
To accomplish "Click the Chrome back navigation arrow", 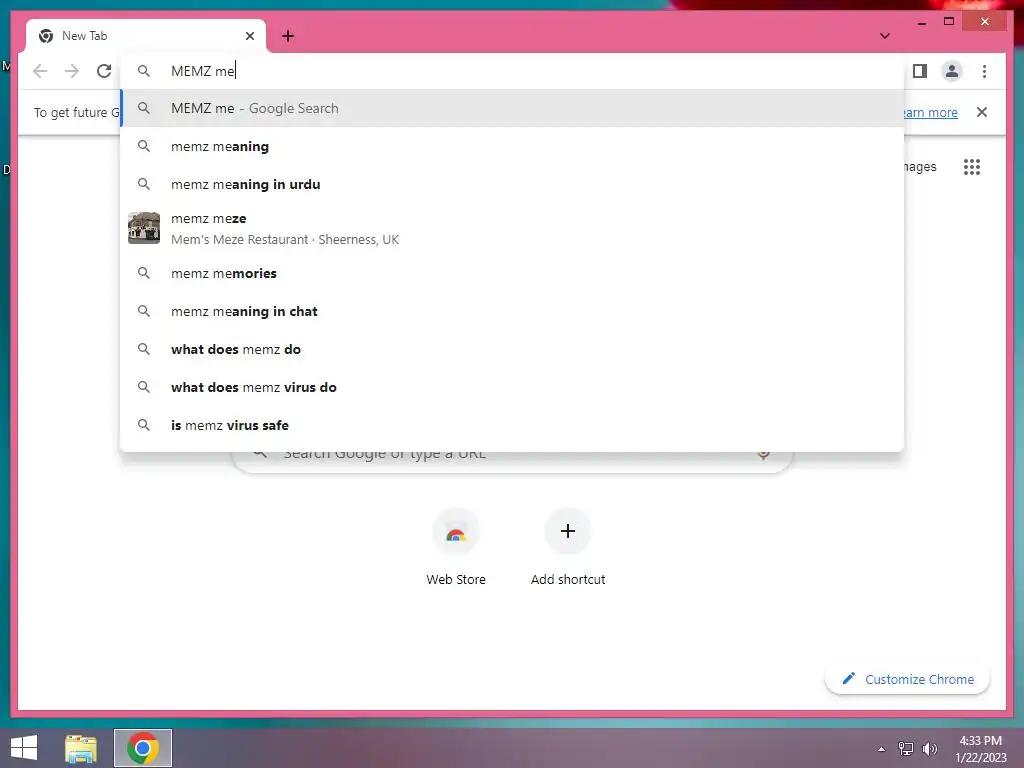I will pos(40,71).
